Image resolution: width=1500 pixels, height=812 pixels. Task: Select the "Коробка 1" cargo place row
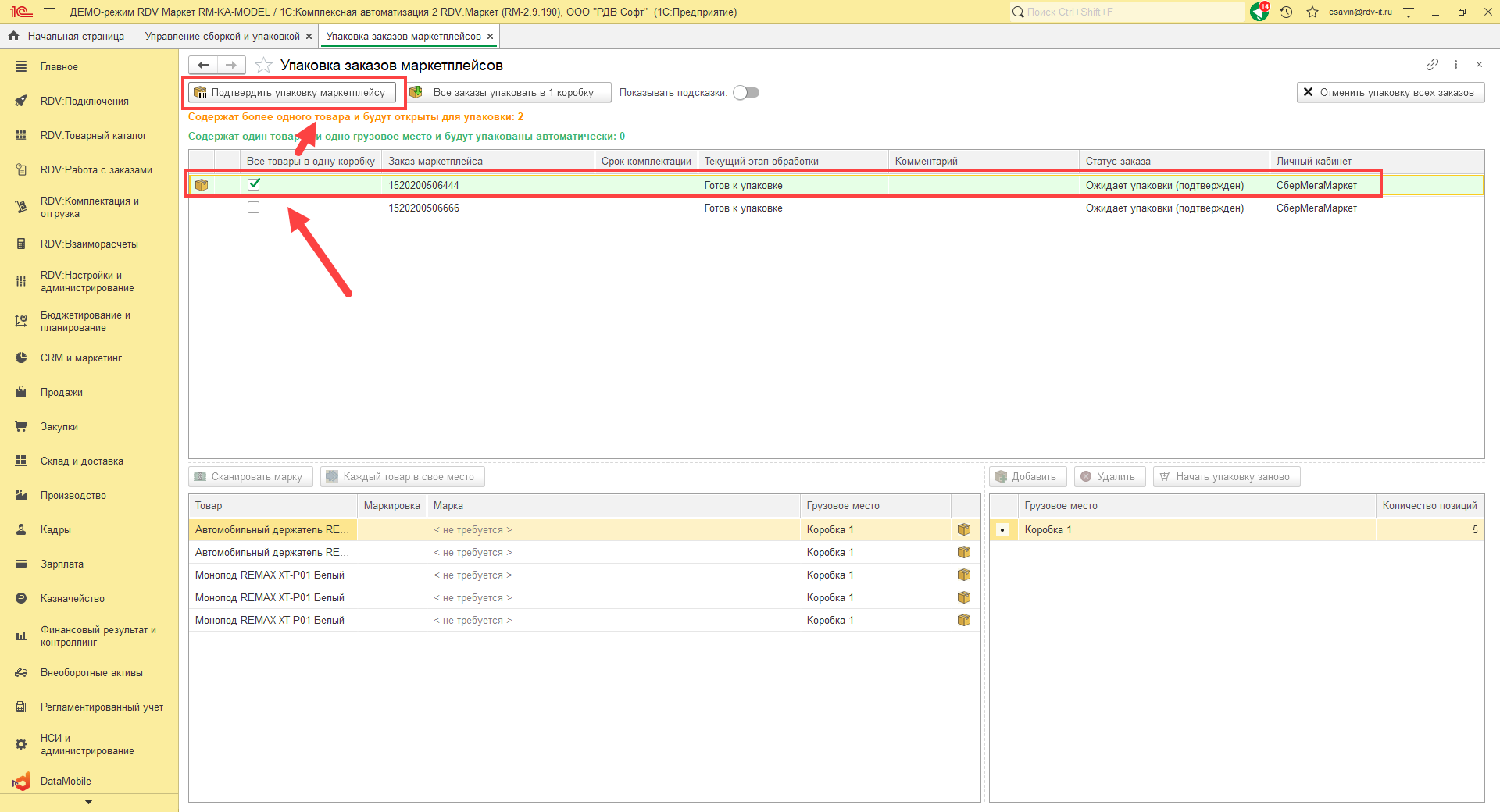point(1047,529)
